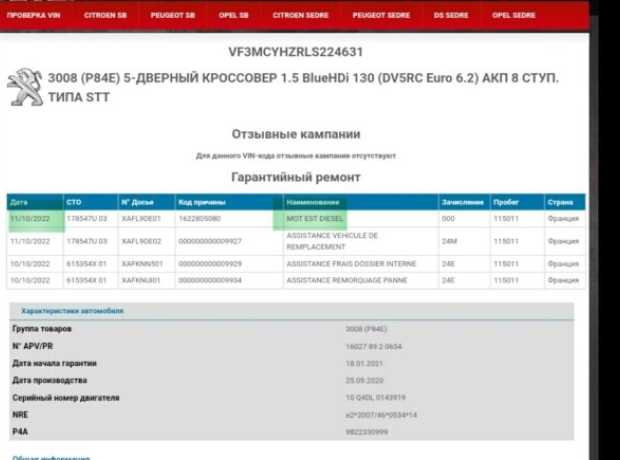Sort by the N° Досье column header

[x=146, y=203]
